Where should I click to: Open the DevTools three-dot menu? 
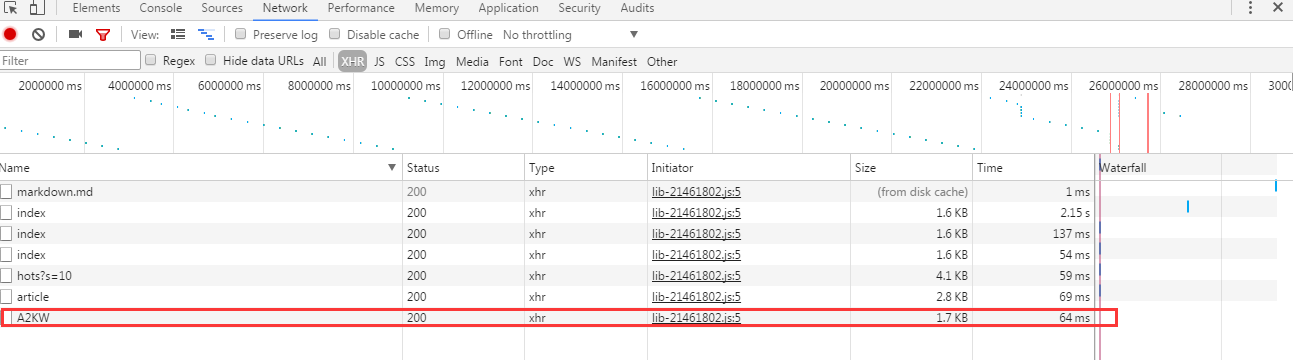1250,9
